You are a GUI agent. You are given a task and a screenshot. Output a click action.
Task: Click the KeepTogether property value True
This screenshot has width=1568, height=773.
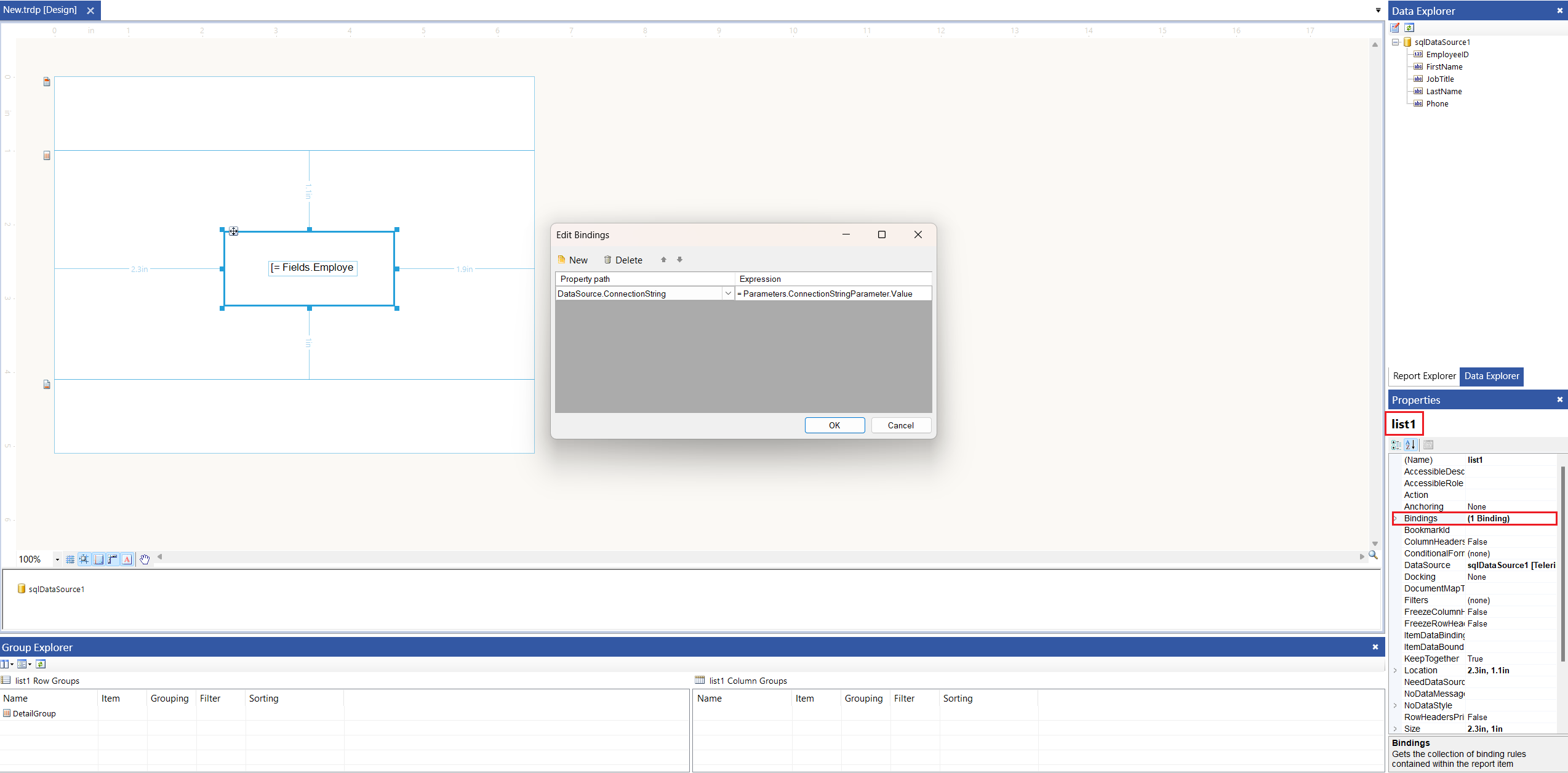[x=1511, y=659]
